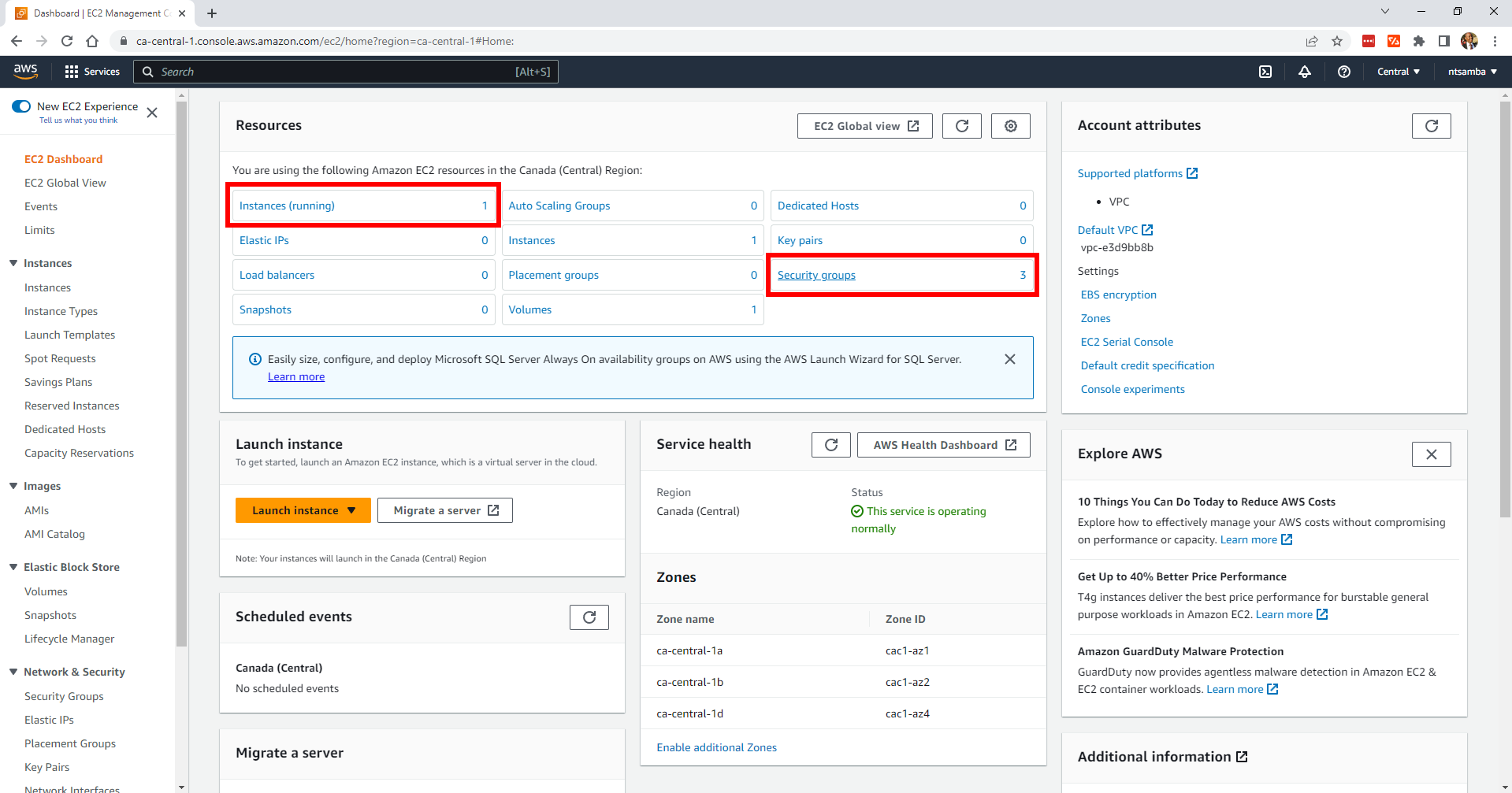The width and height of the screenshot is (1512, 793).
Task: Open the Security groups resource link
Action: [816, 275]
